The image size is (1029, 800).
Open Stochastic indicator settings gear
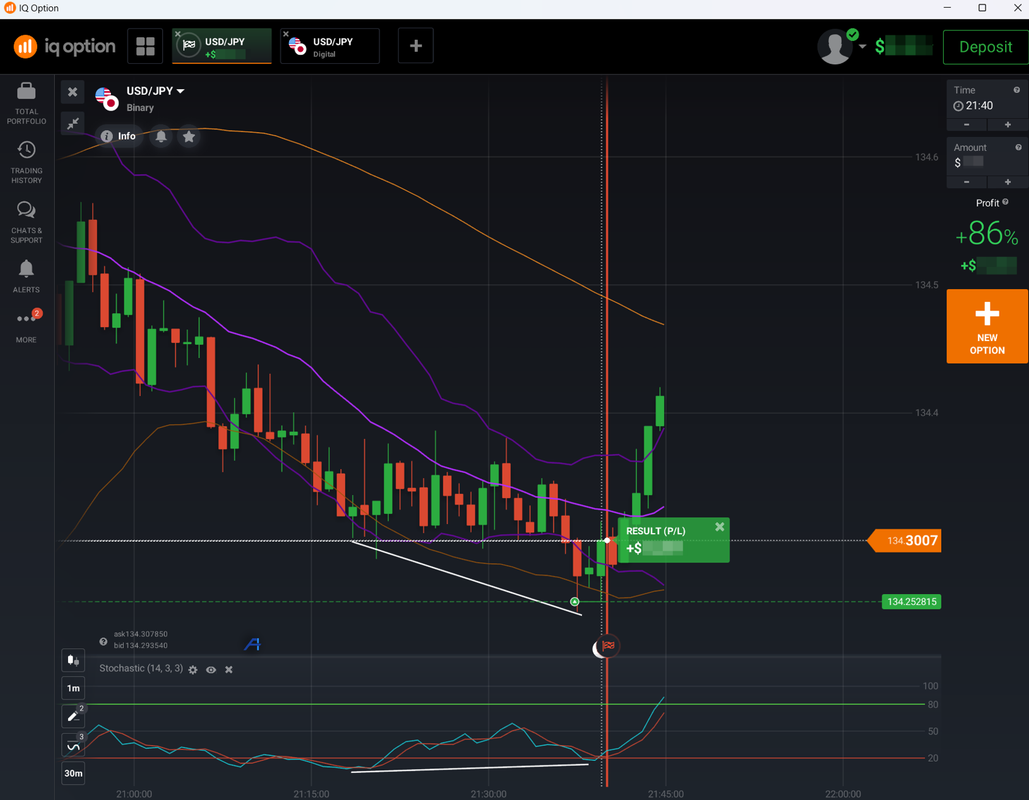tap(193, 669)
